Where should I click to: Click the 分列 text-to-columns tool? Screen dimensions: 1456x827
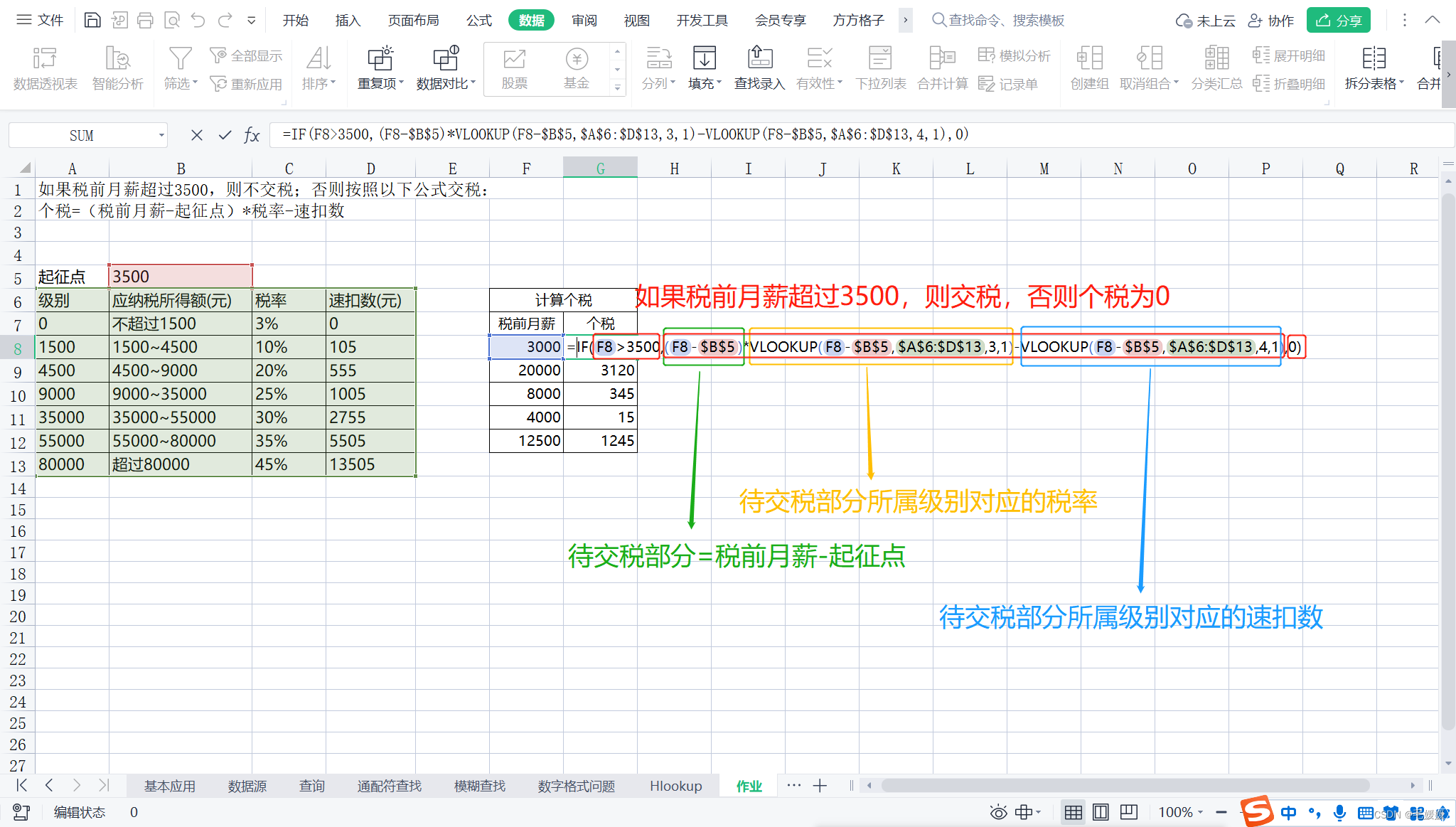click(658, 68)
